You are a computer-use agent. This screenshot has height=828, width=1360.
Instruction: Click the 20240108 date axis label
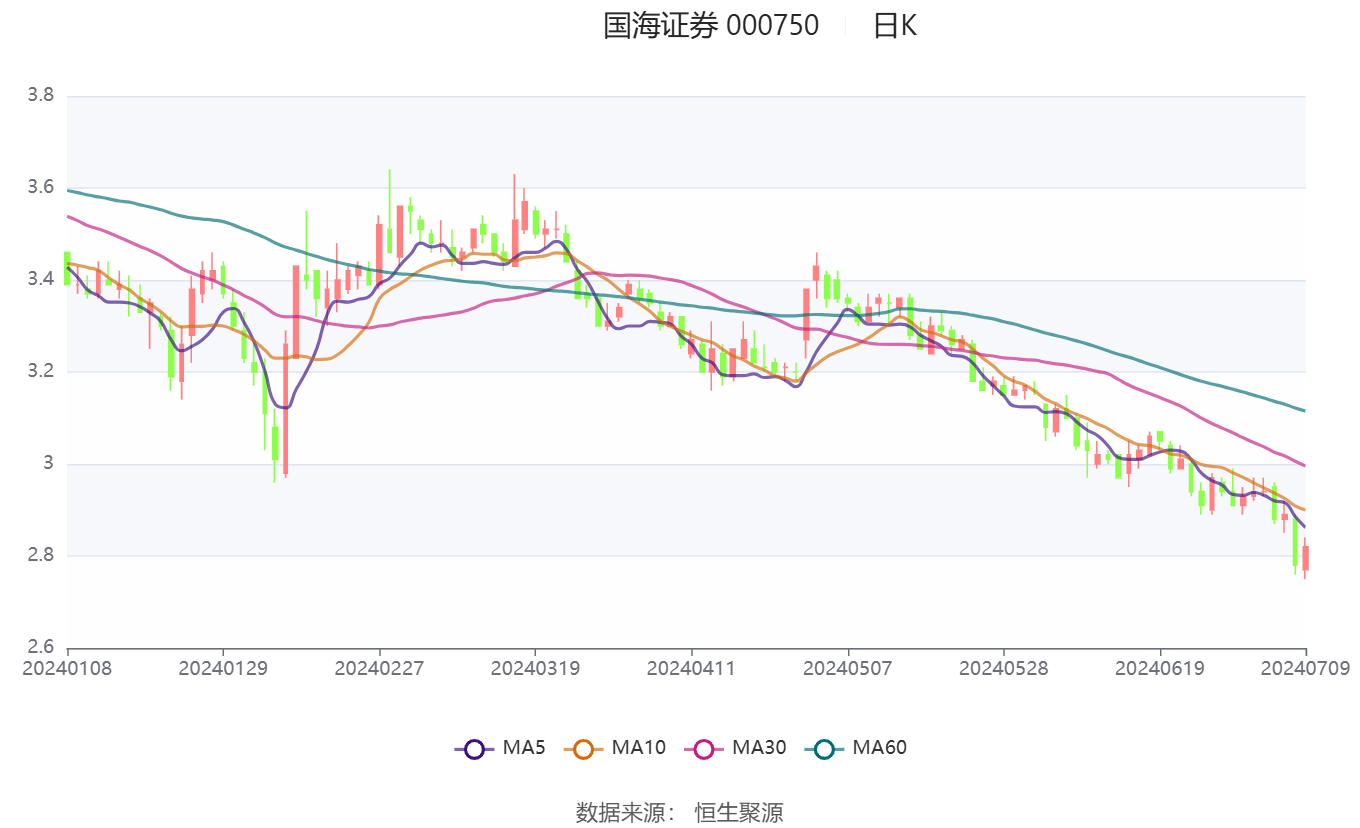click(x=67, y=668)
